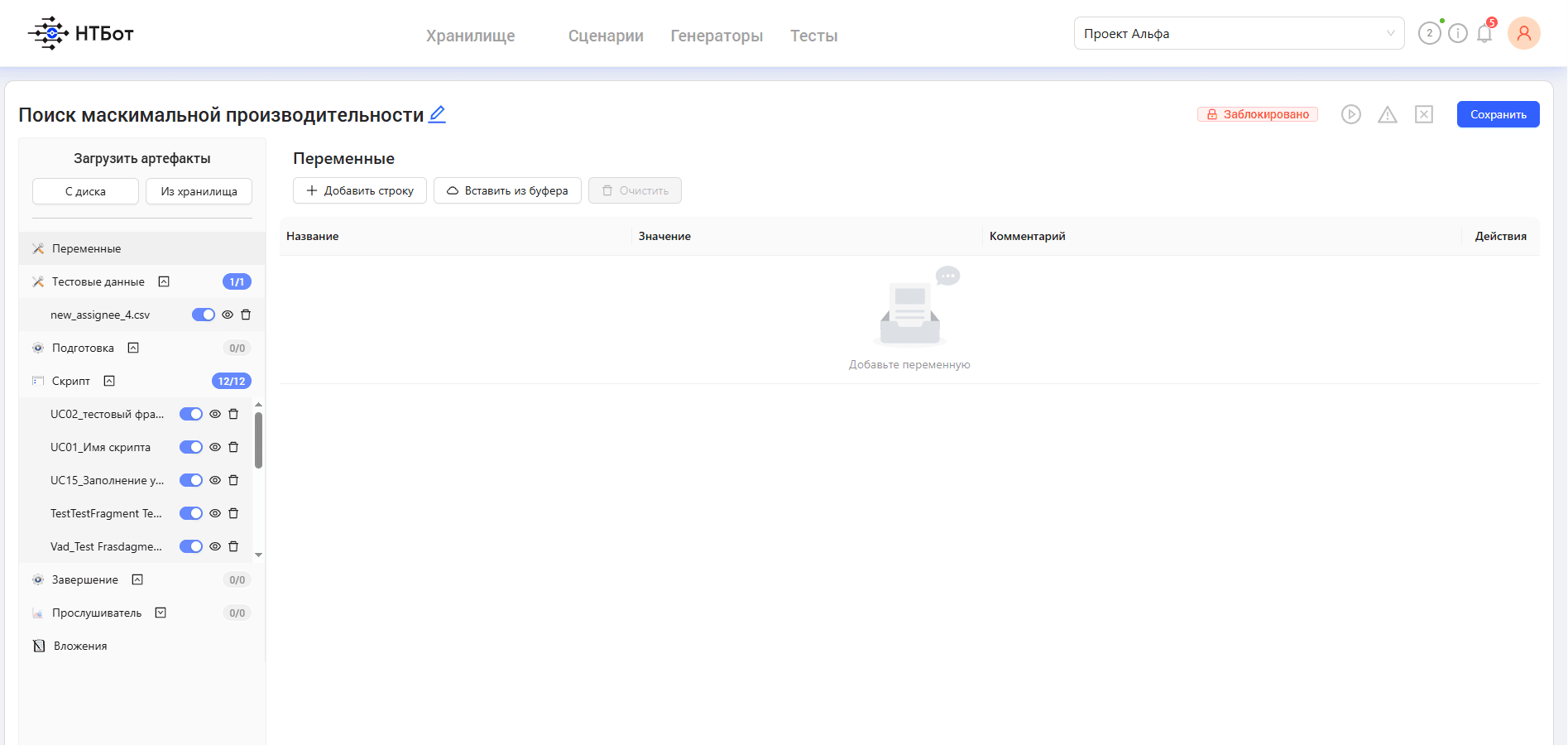Open the Проект Альфа project dropdown
The width and height of the screenshot is (1568, 745).
[x=1239, y=33]
